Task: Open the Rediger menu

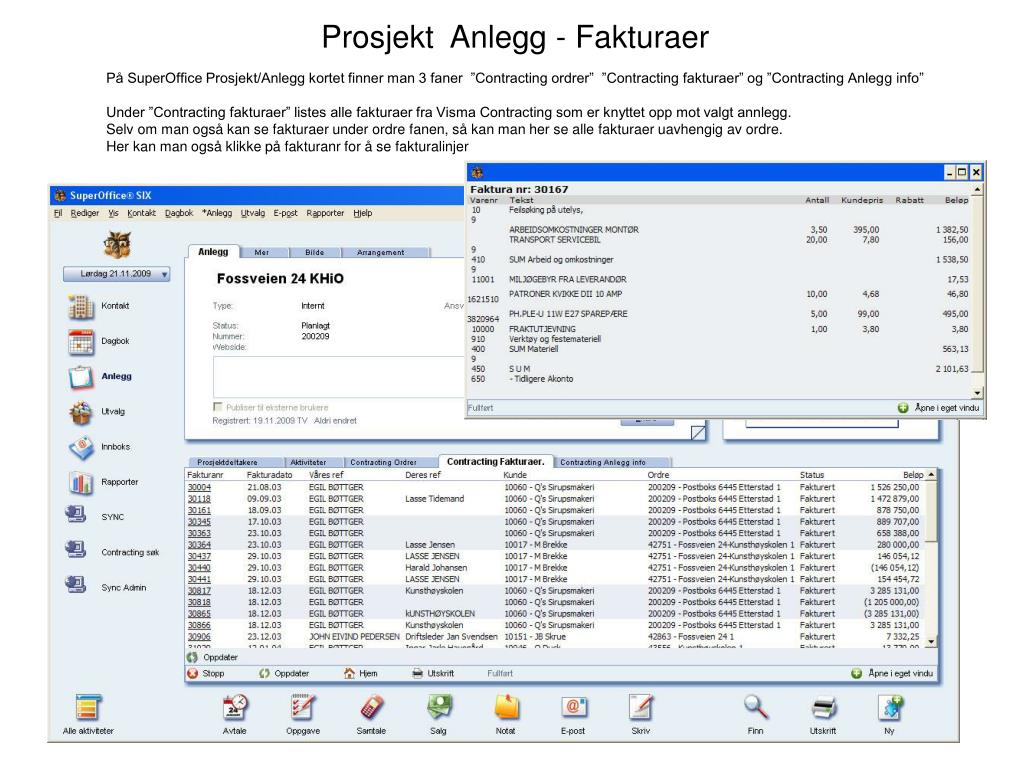Action: click(x=85, y=213)
